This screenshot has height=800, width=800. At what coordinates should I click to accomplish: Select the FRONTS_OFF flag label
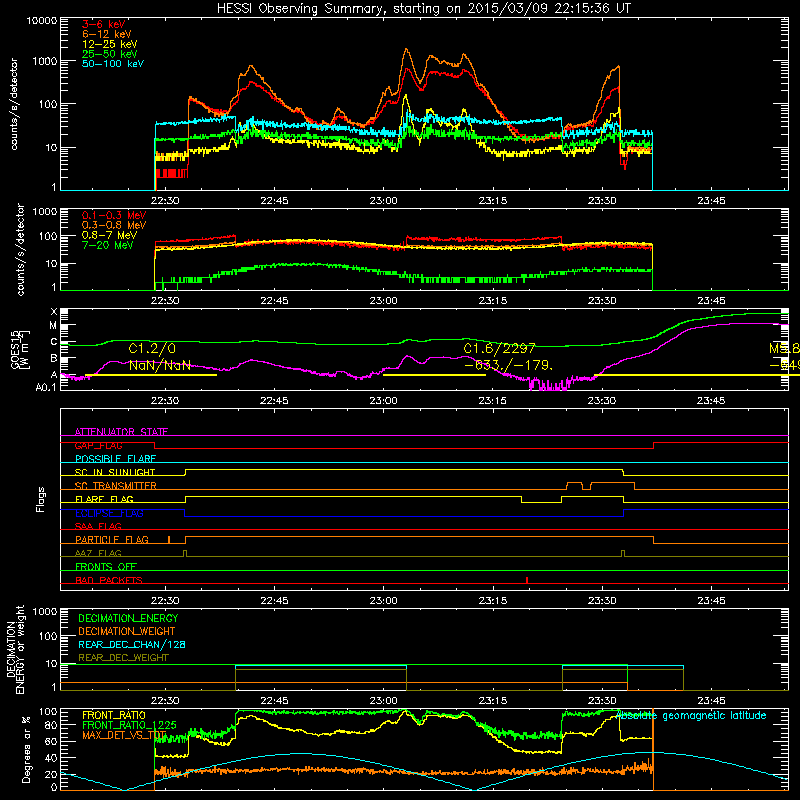[x=106, y=566]
